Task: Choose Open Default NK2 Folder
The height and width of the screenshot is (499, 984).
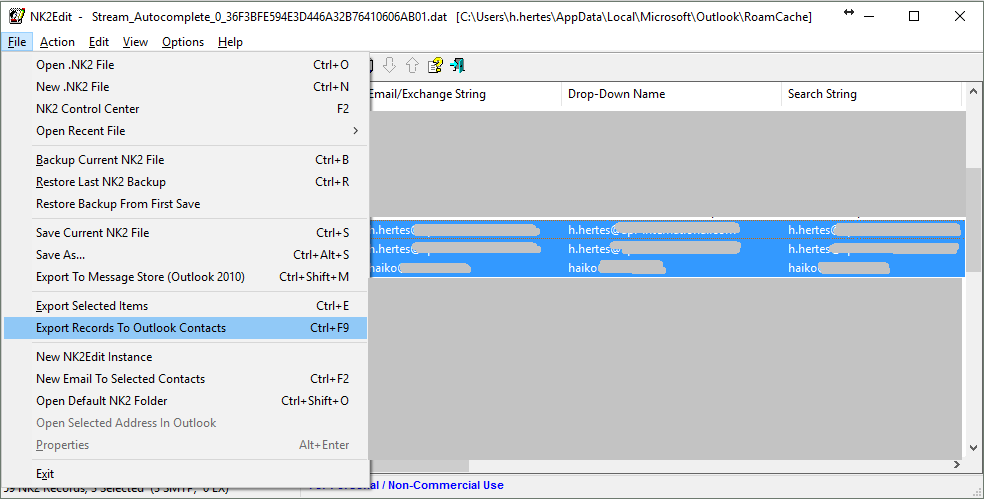Action: [185, 400]
